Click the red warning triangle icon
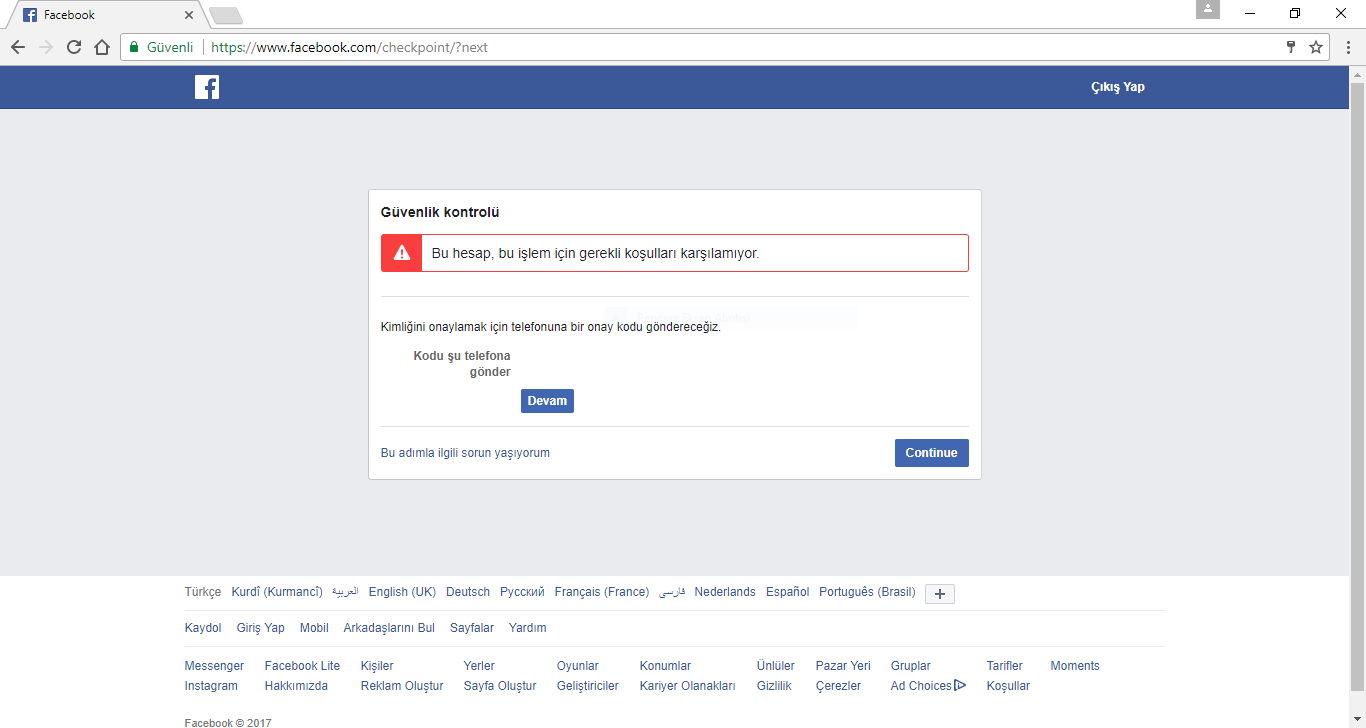Viewport: 1366px width, 728px height. [401, 253]
